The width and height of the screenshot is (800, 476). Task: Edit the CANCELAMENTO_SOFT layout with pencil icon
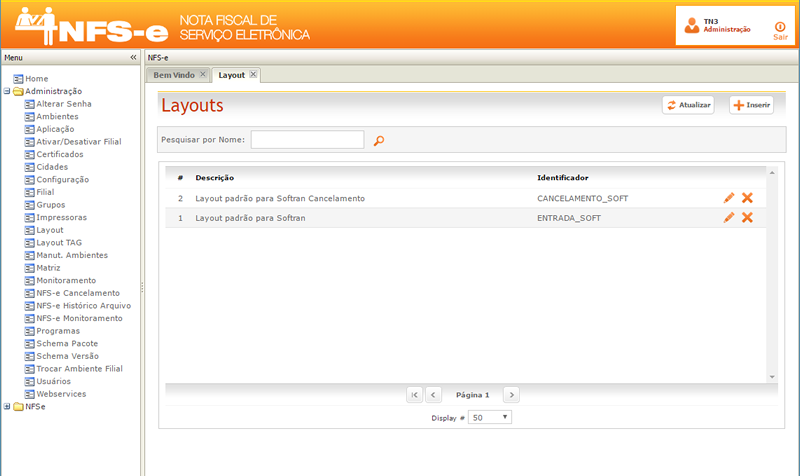click(x=729, y=198)
